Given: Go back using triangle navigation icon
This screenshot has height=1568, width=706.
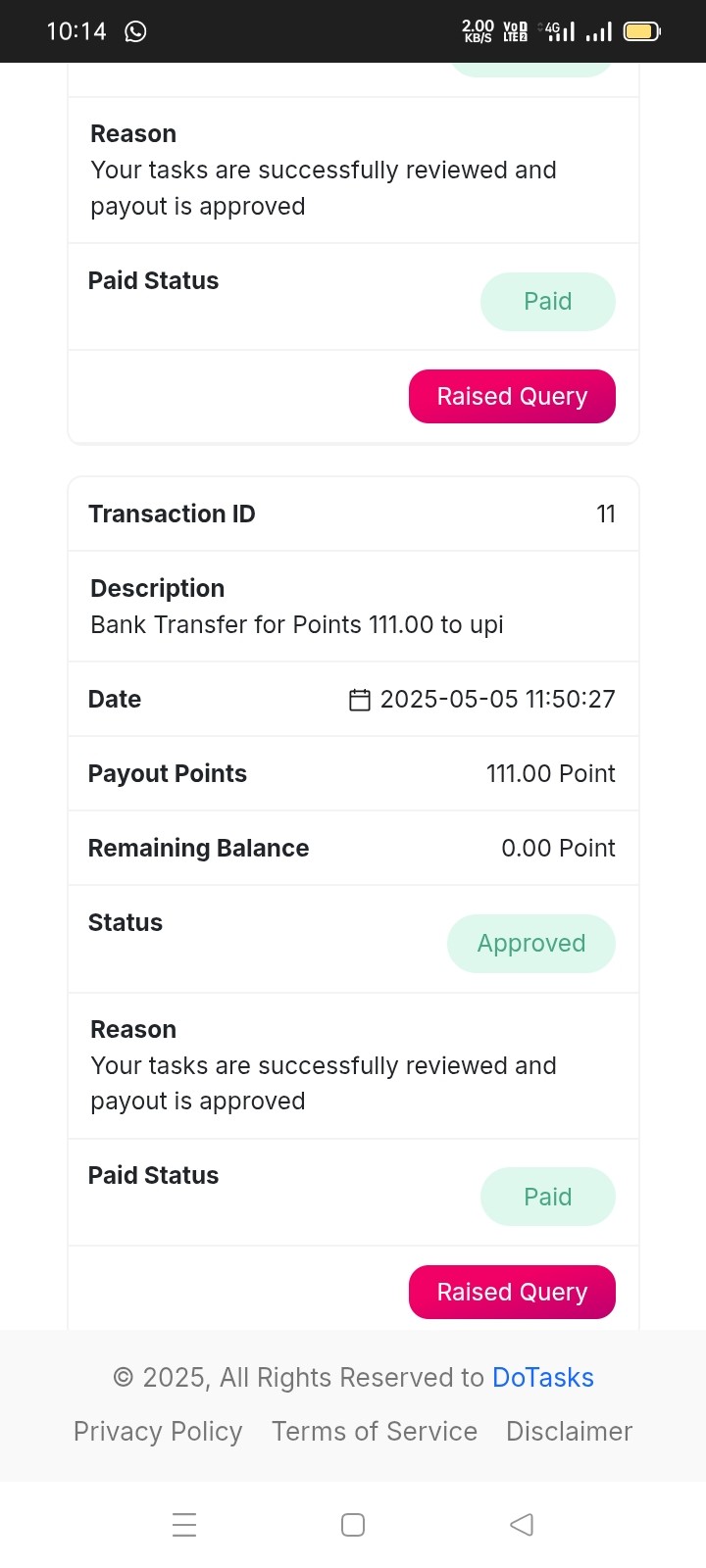Looking at the screenshot, I should tap(522, 1525).
